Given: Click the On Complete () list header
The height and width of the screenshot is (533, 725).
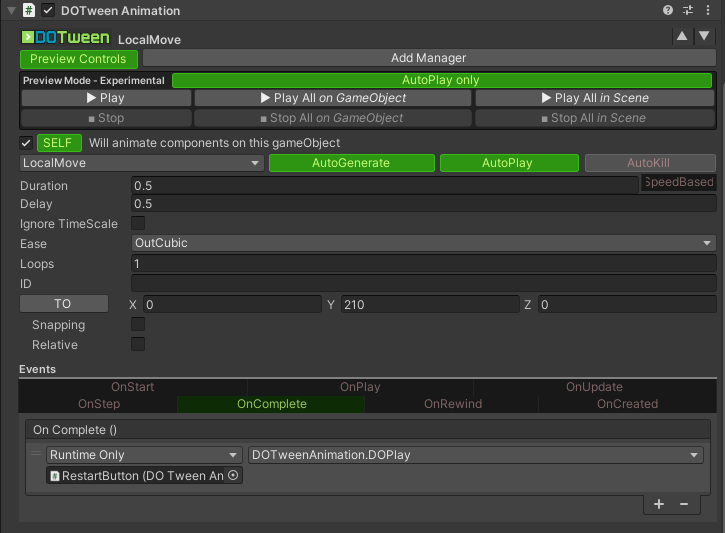Looking at the screenshot, I should click(368, 430).
